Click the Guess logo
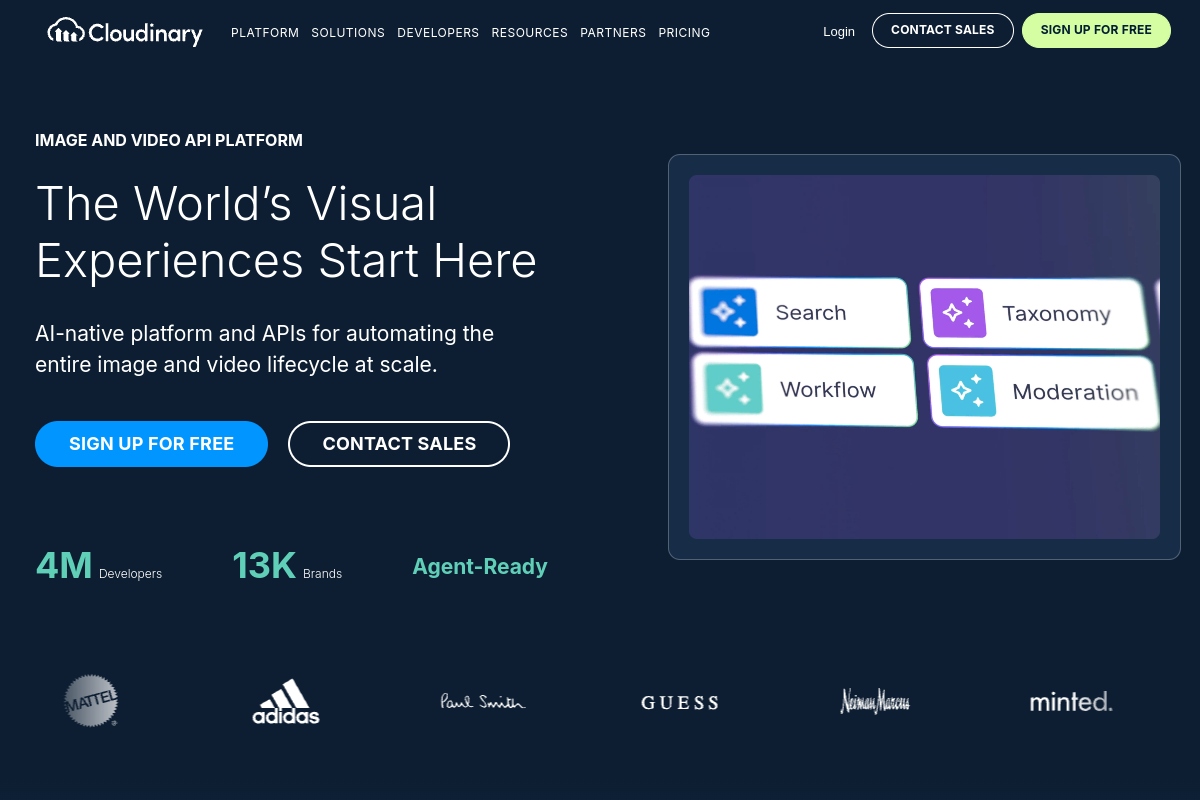The width and height of the screenshot is (1200, 800). (680, 703)
